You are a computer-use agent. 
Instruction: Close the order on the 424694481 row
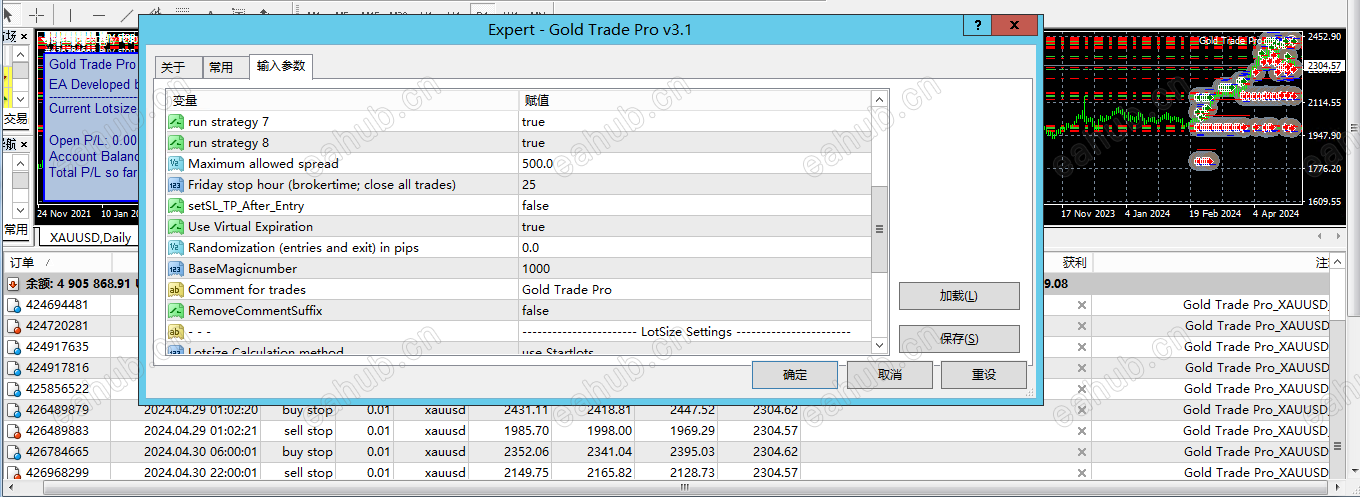click(1081, 305)
